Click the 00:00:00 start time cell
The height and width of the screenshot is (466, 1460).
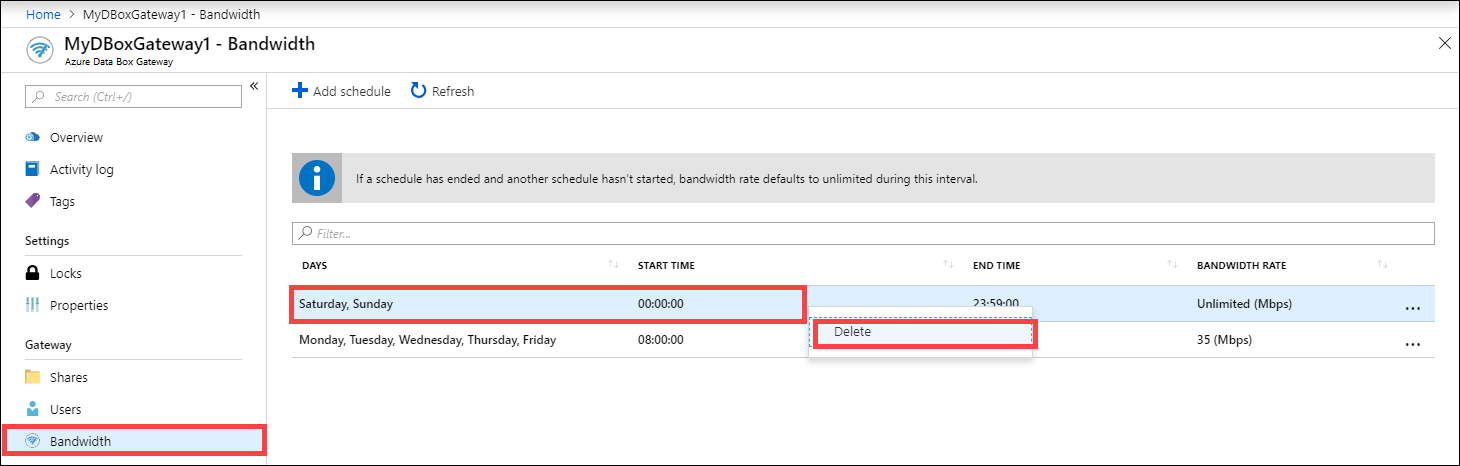pyautogui.click(x=661, y=303)
